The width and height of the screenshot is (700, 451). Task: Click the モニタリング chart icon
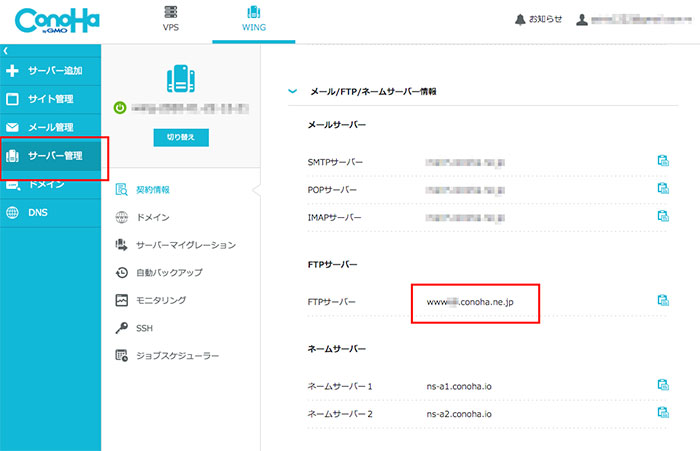pos(121,300)
